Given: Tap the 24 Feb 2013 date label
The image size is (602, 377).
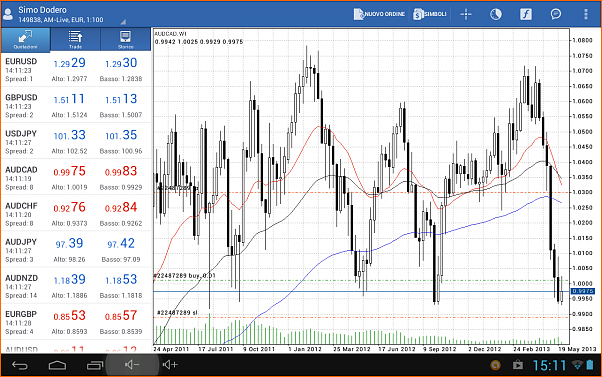Looking at the screenshot, I should click(x=531, y=349).
